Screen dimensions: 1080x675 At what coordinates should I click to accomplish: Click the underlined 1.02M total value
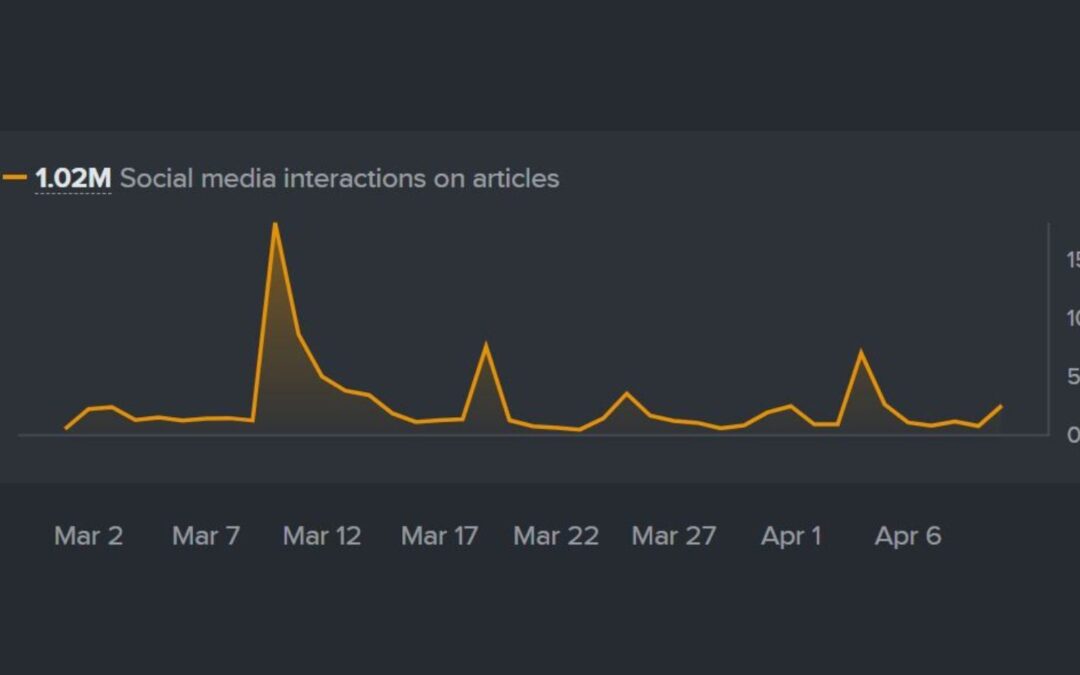pyautogui.click(x=72, y=179)
